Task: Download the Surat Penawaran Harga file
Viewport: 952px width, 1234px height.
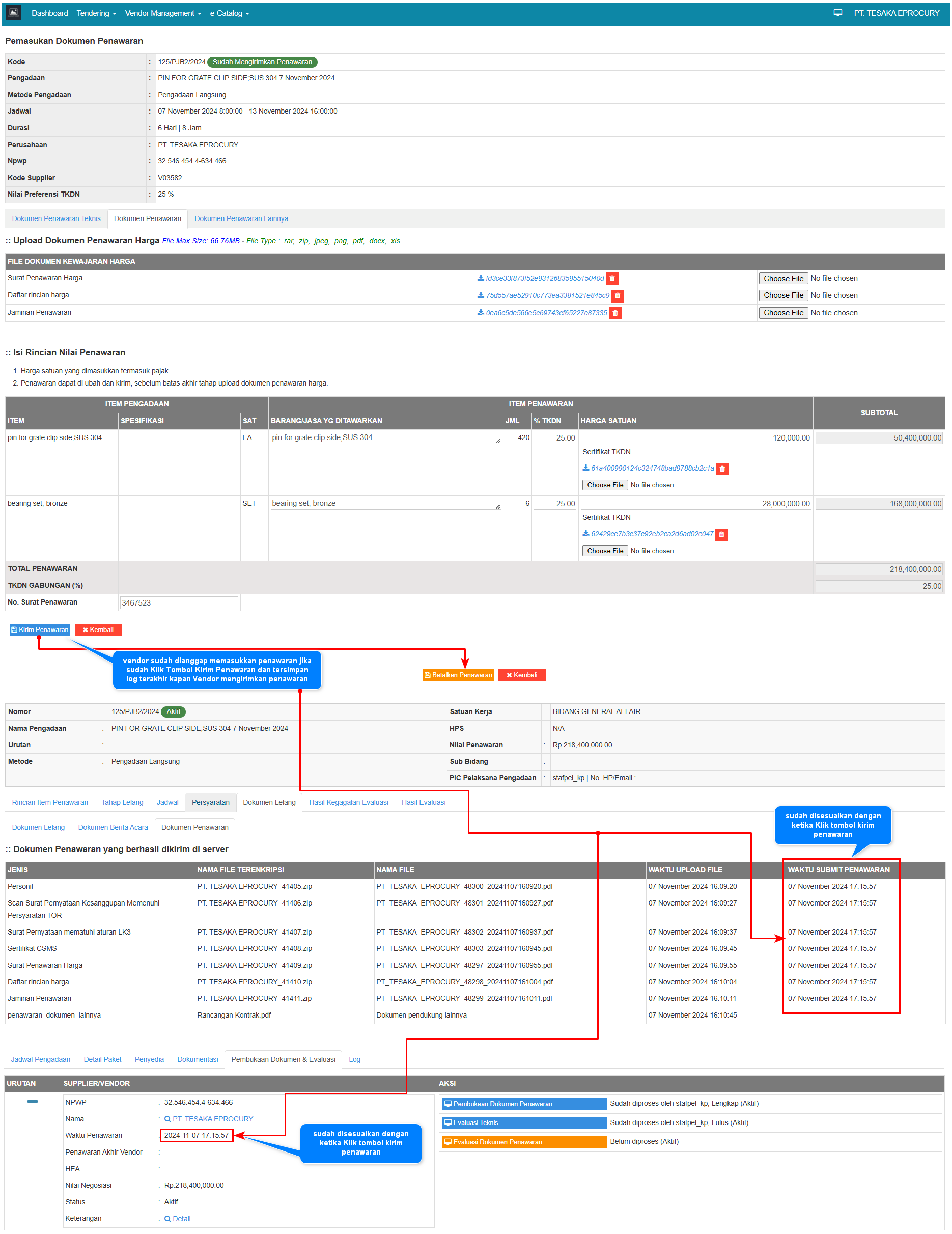Action: pos(544,279)
